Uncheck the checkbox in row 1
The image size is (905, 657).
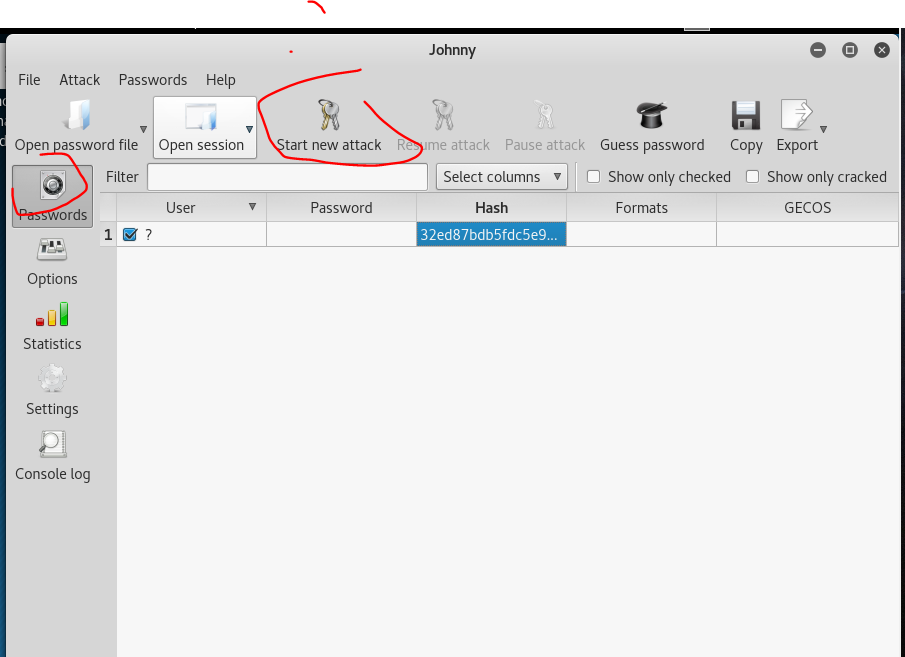point(130,235)
